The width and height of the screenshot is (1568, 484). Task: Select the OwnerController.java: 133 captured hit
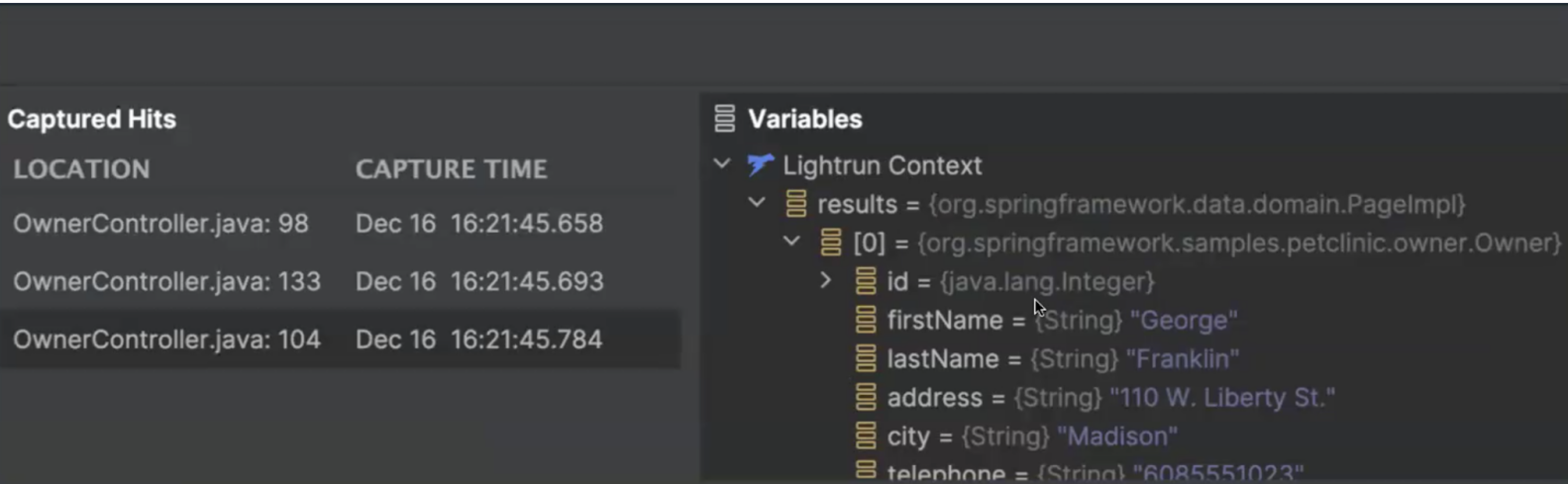point(167,282)
